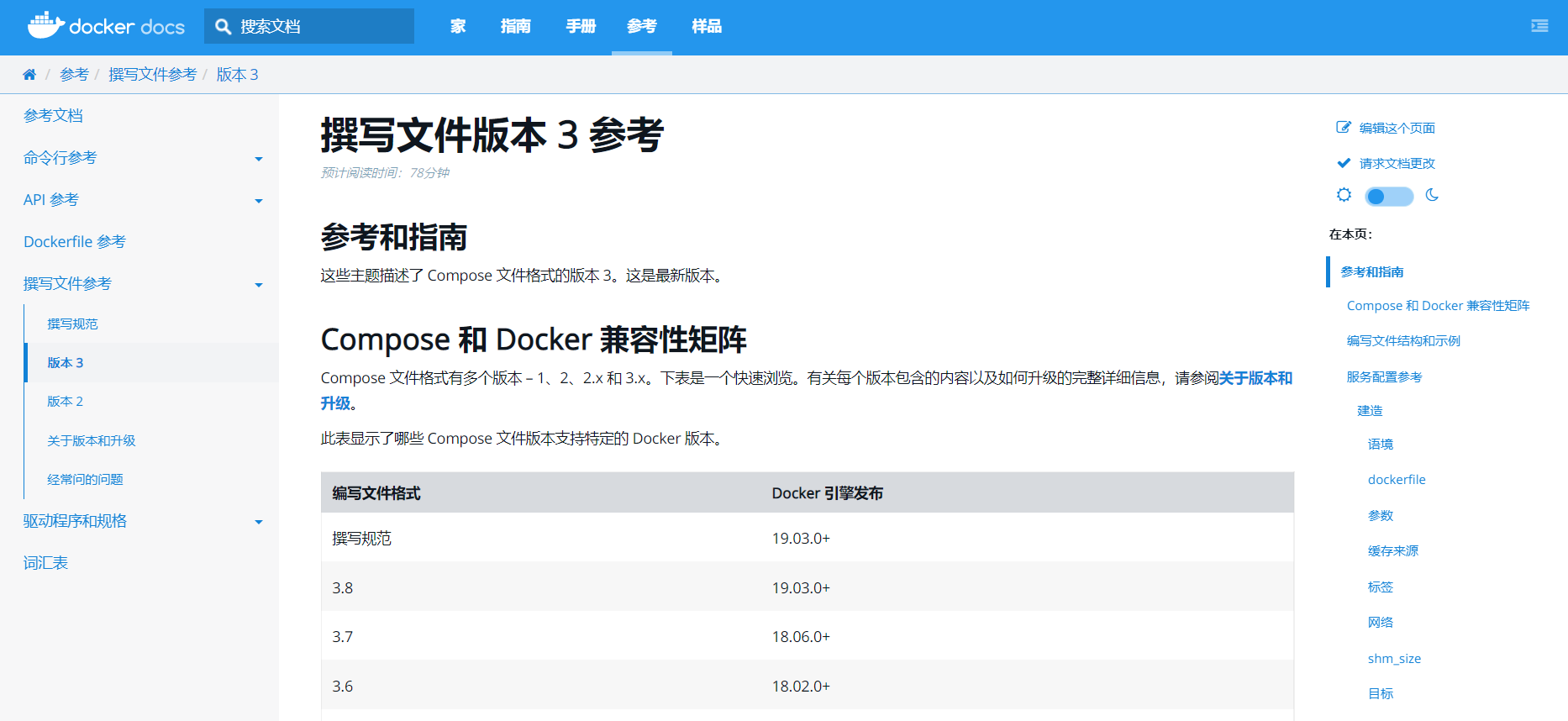This screenshot has width=1568, height=721.
Task: Click 撰写文件参考 breadcrumb link
Action: coord(152,75)
